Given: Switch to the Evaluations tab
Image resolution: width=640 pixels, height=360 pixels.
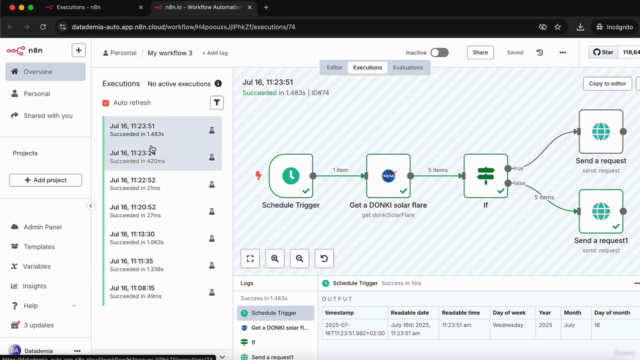Looking at the screenshot, I should point(408,68).
